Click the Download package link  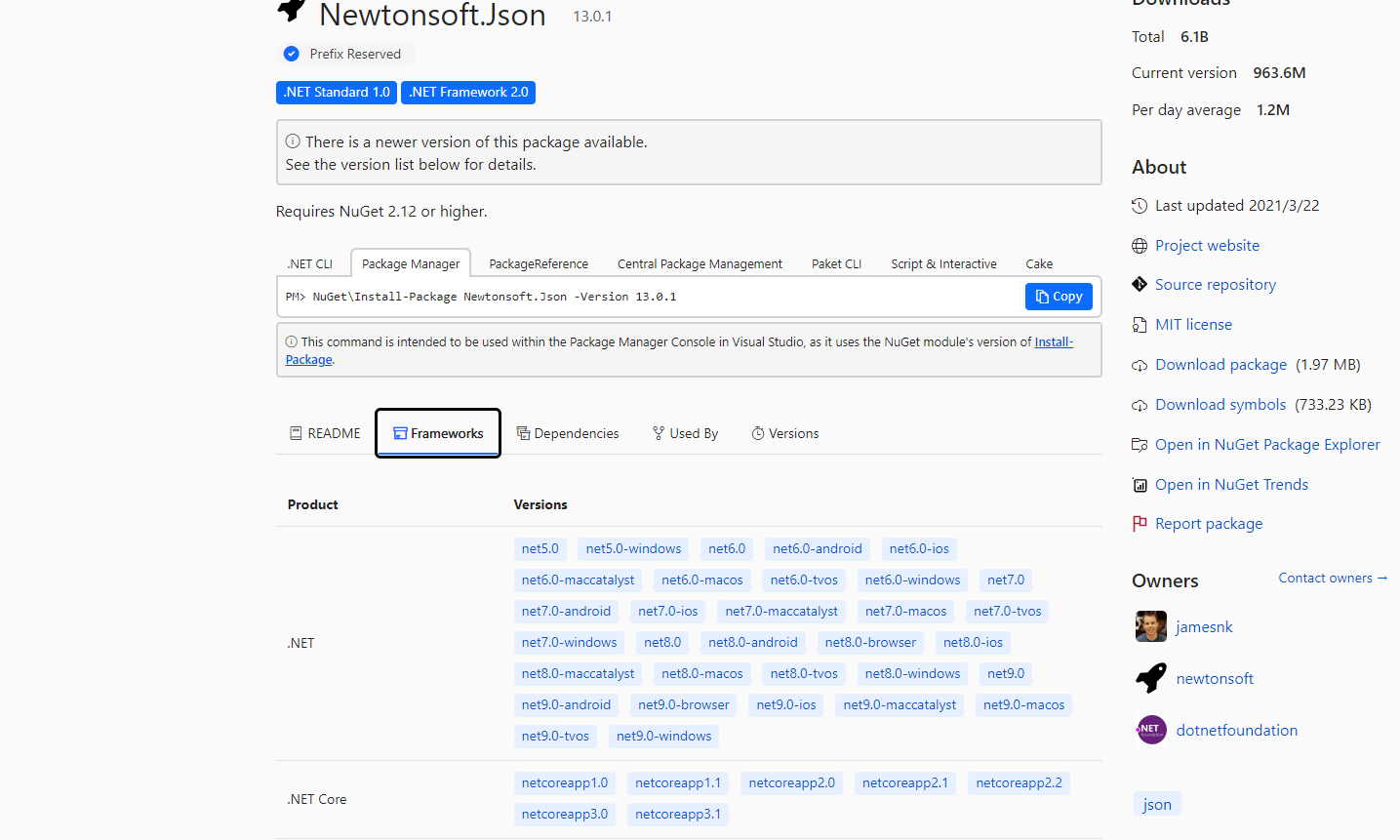[1220, 365]
